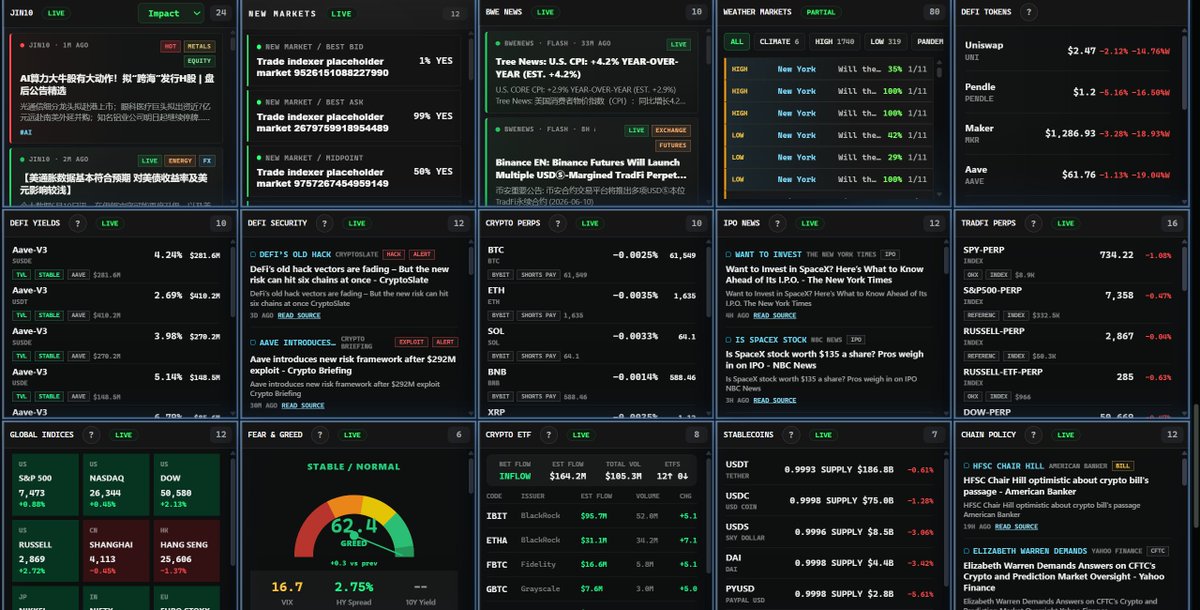
Task: Open the IPO News help icon
Action: coord(779,223)
